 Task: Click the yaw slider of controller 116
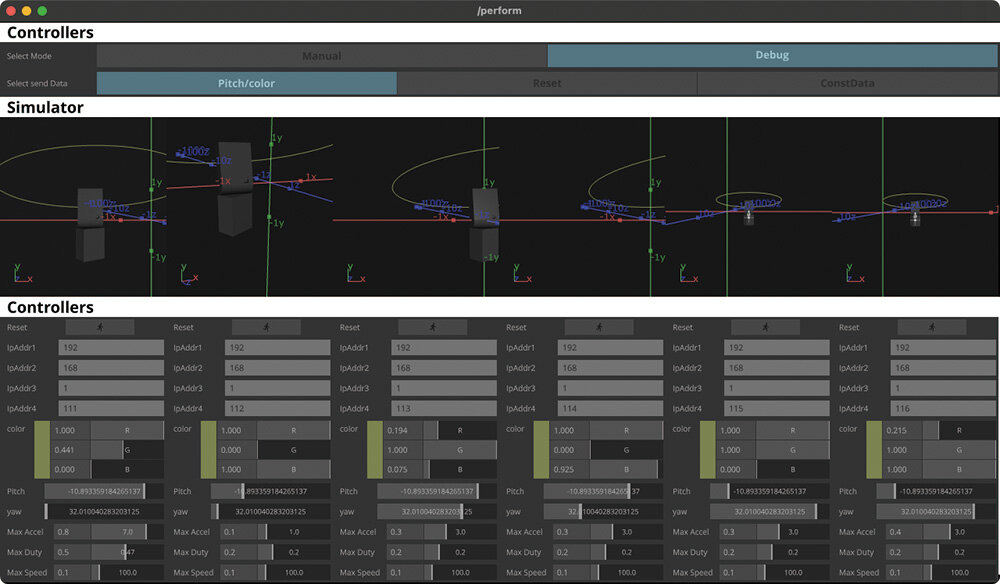936,512
